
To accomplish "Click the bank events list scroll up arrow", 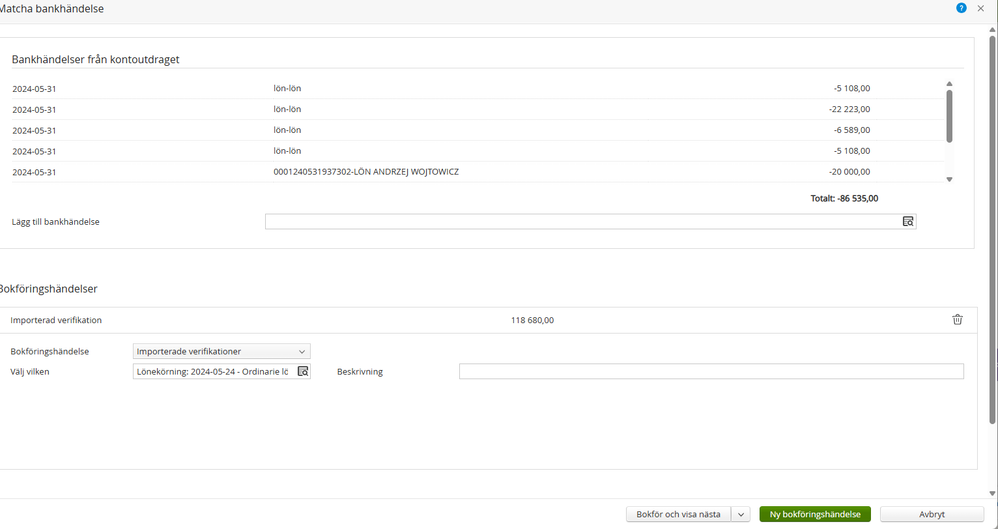I will 949,84.
